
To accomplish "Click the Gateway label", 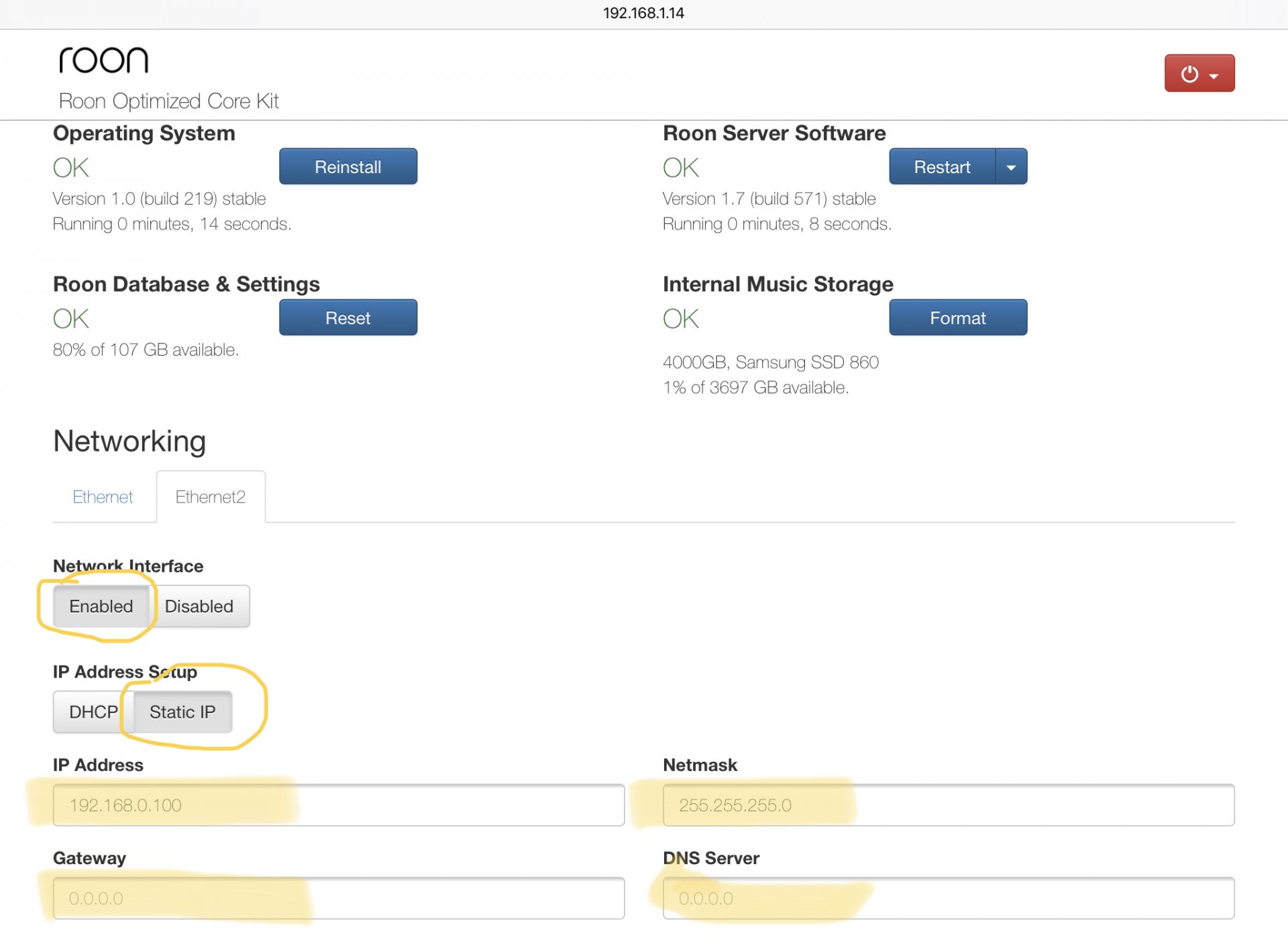I will [90, 858].
